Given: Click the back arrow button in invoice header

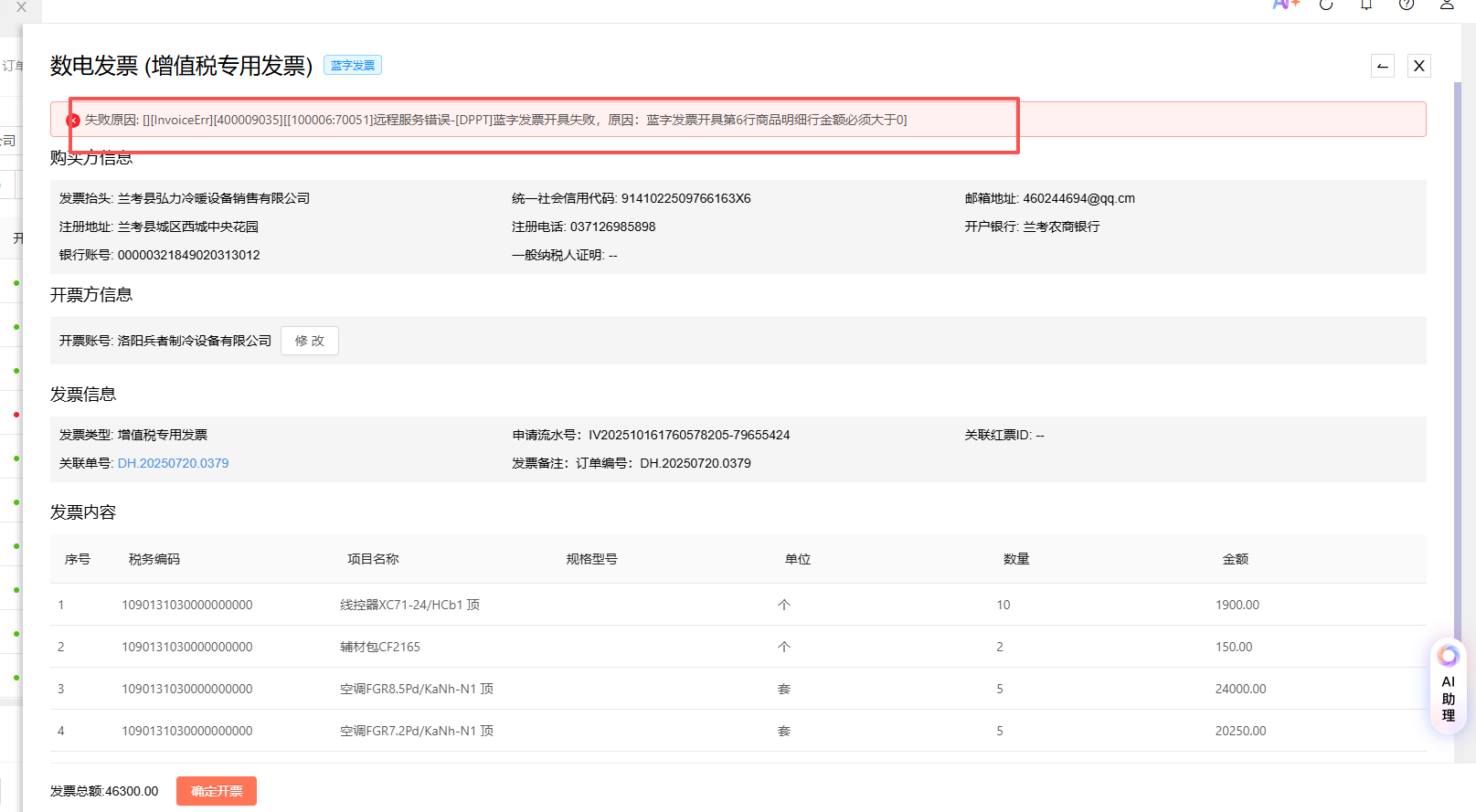Looking at the screenshot, I should pyautogui.click(x=1383, y=66).
